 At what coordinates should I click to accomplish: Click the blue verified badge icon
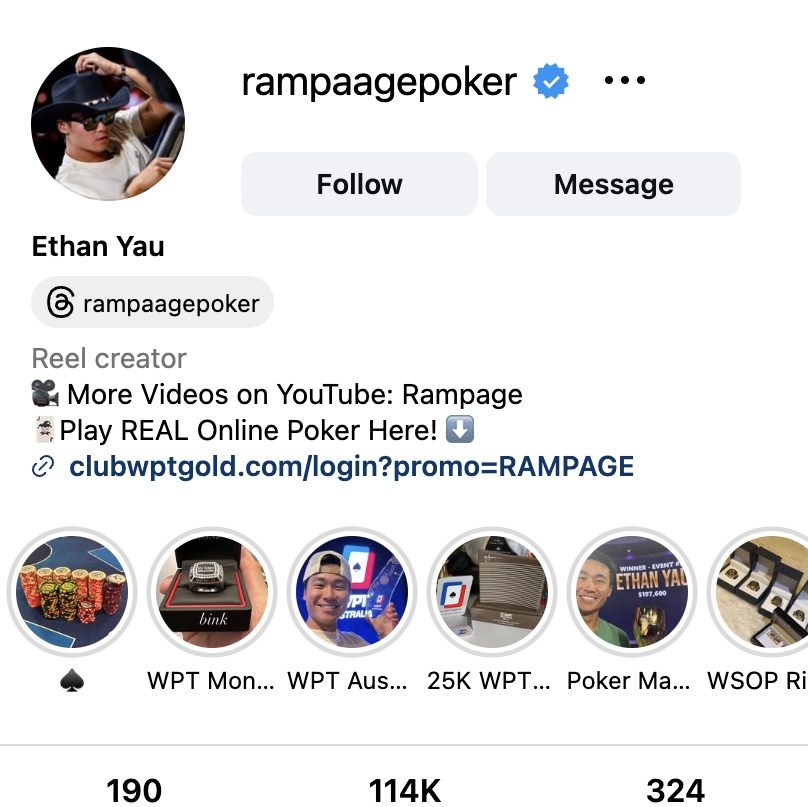(550, 81)
